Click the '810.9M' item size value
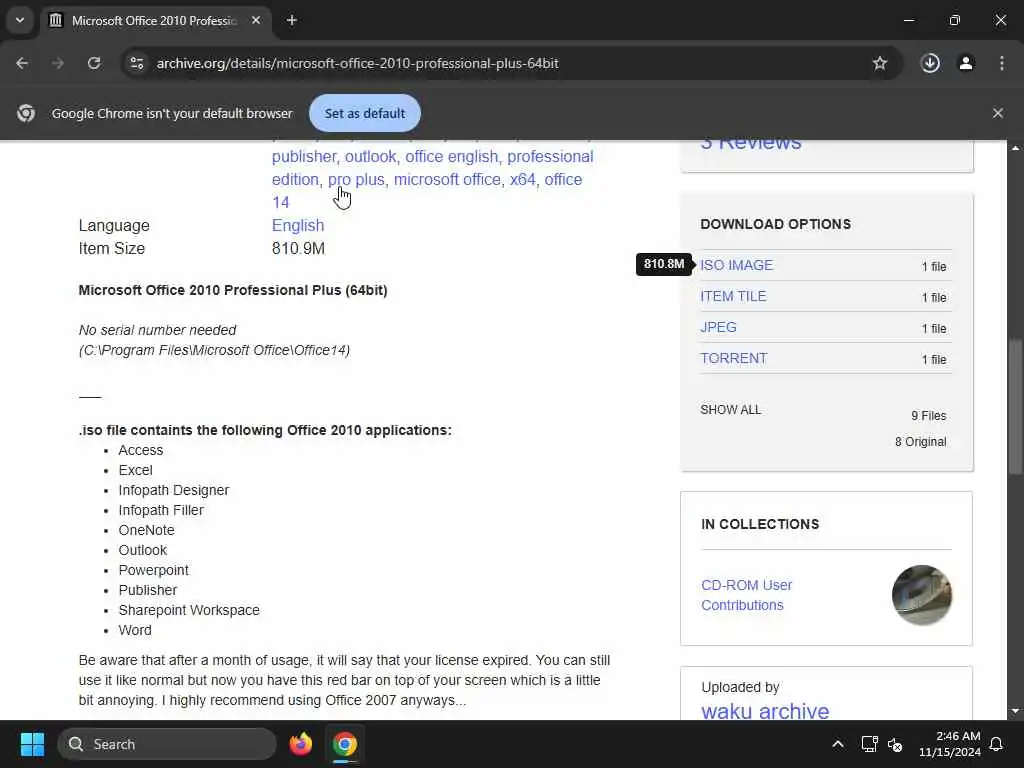 click(x=298, y=248)
